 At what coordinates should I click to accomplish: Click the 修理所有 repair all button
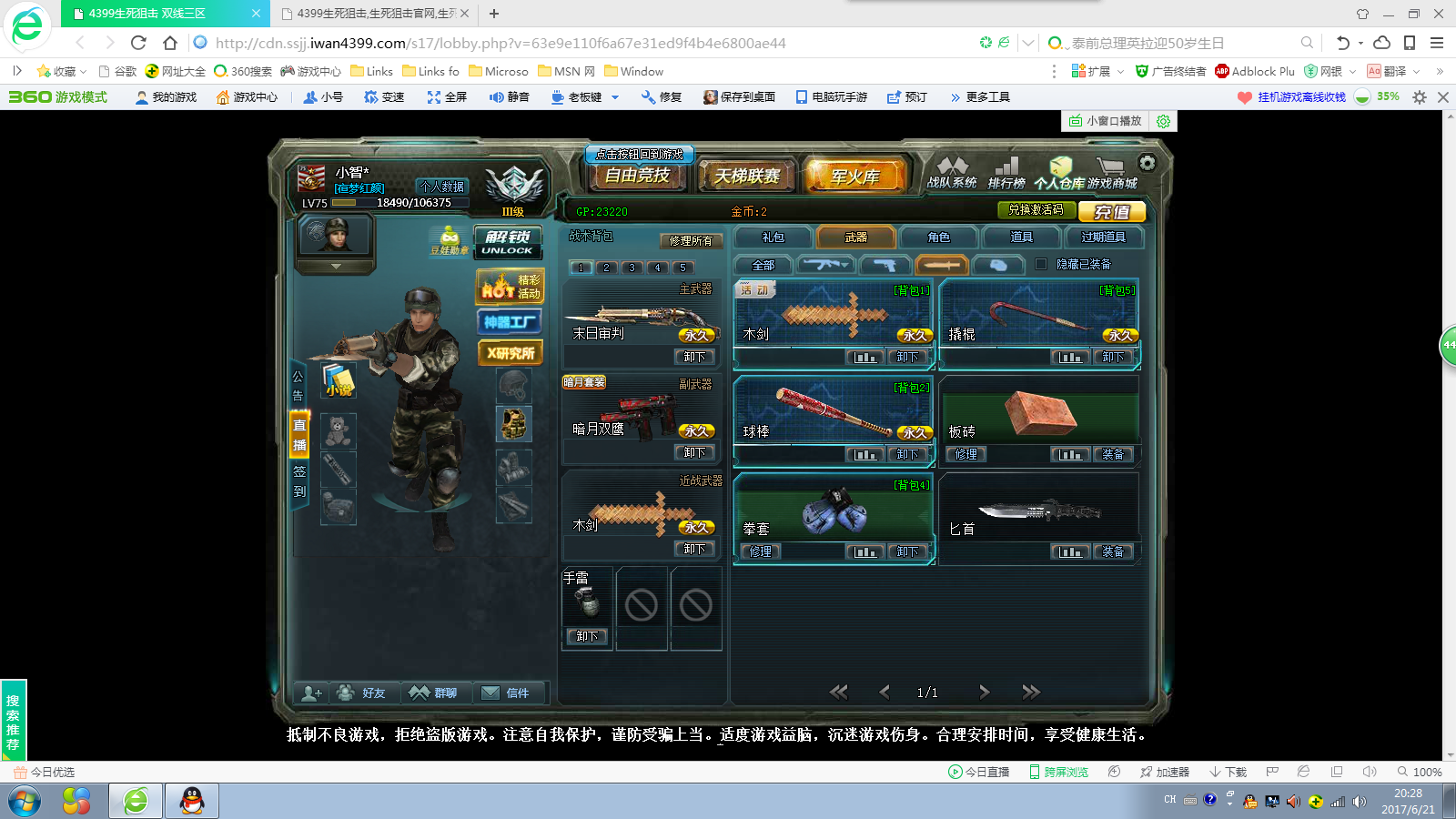tap(692, 241)
